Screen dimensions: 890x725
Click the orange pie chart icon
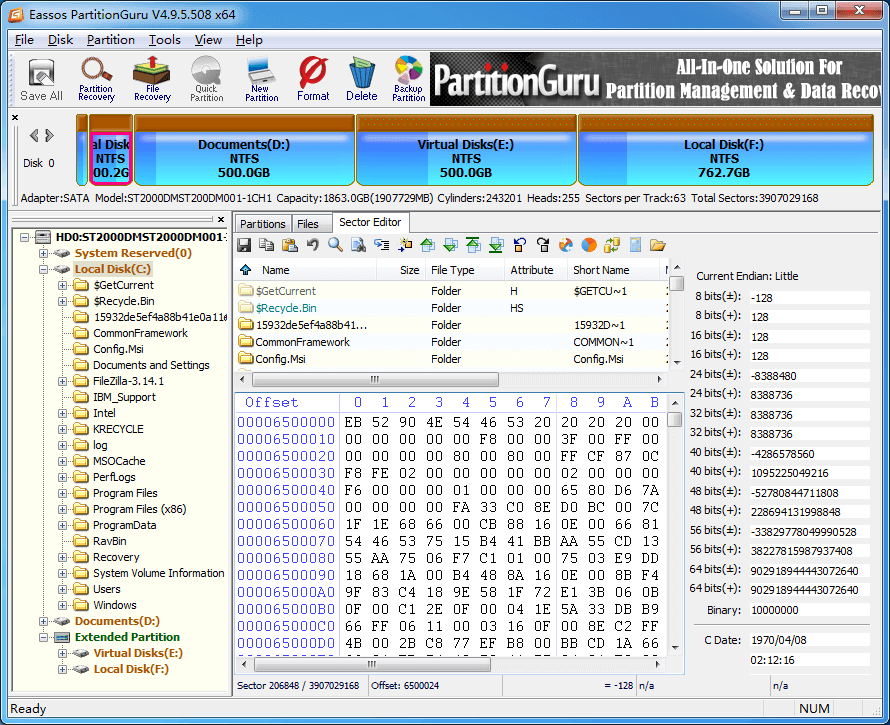point(589,245)
